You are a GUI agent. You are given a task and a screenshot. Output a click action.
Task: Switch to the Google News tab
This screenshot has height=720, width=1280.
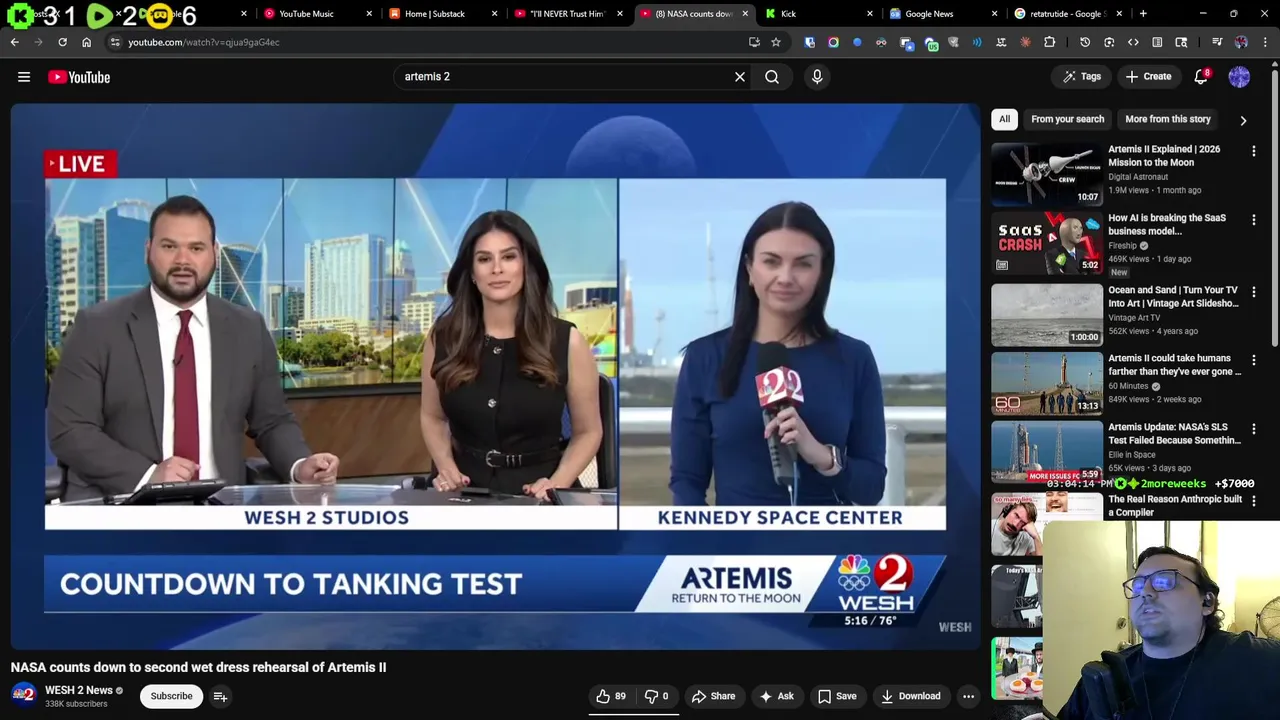click(929, 14)
